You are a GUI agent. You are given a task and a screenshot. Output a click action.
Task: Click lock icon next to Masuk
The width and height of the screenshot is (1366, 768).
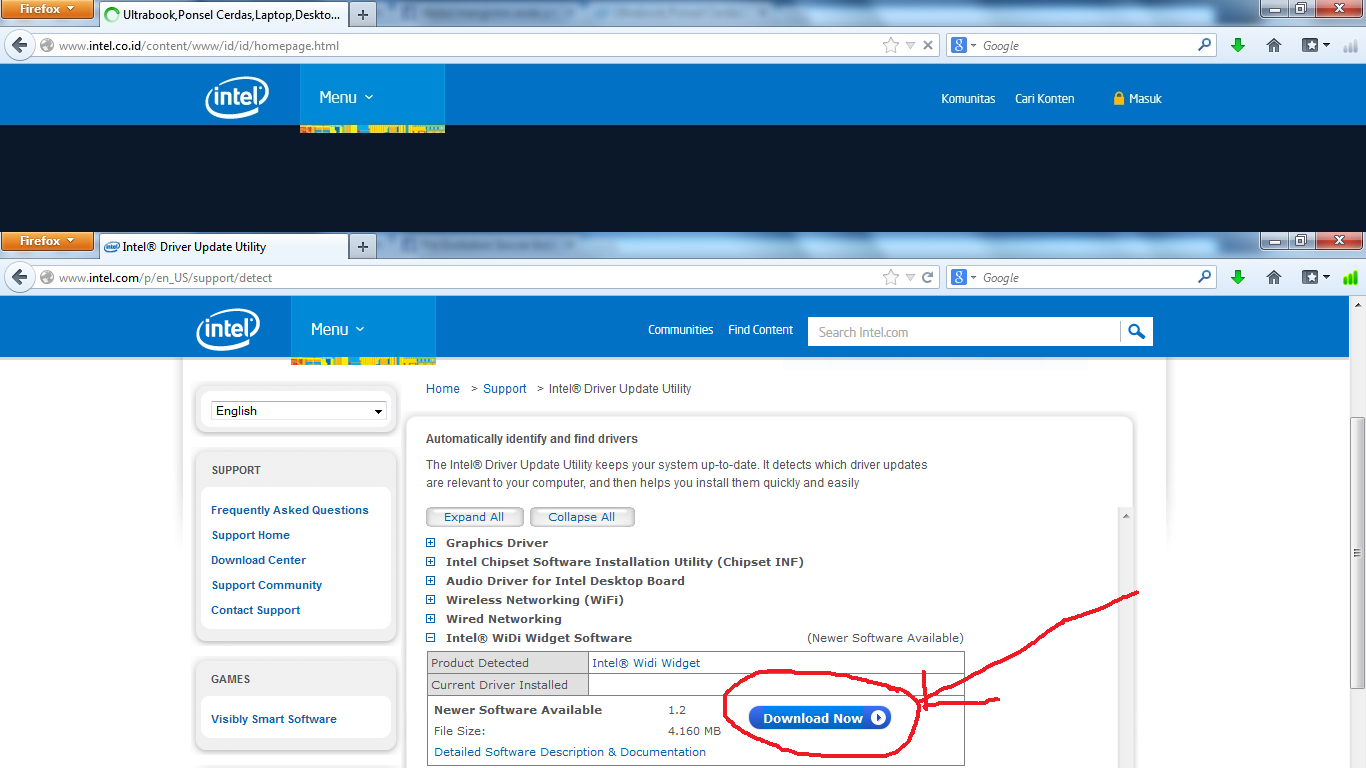pyautogui.click(x=1119, y=98)
